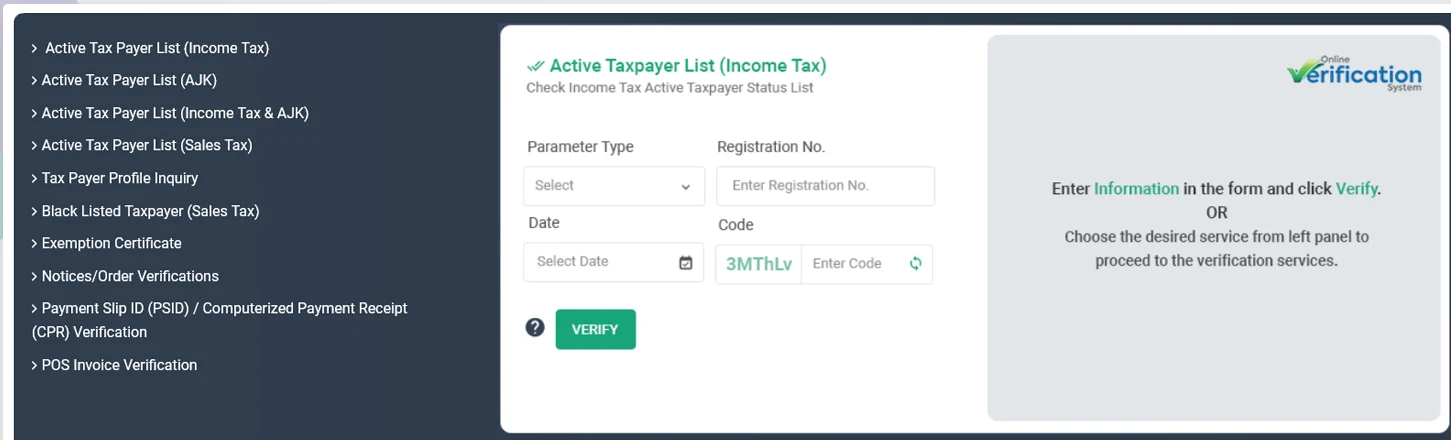
Task: Click the green VERIFY button
Action: point(595,329)
